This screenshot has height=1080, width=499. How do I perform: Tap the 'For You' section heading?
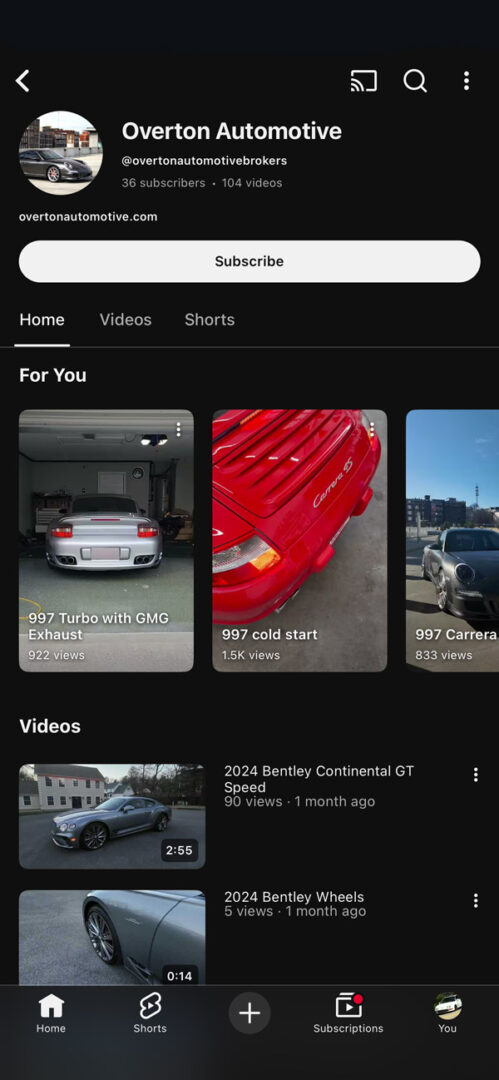(x=53, y=375)
